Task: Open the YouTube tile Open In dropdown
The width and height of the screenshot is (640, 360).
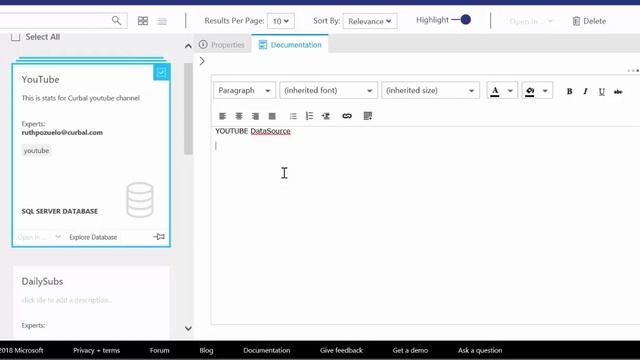Action: (39, 237)
